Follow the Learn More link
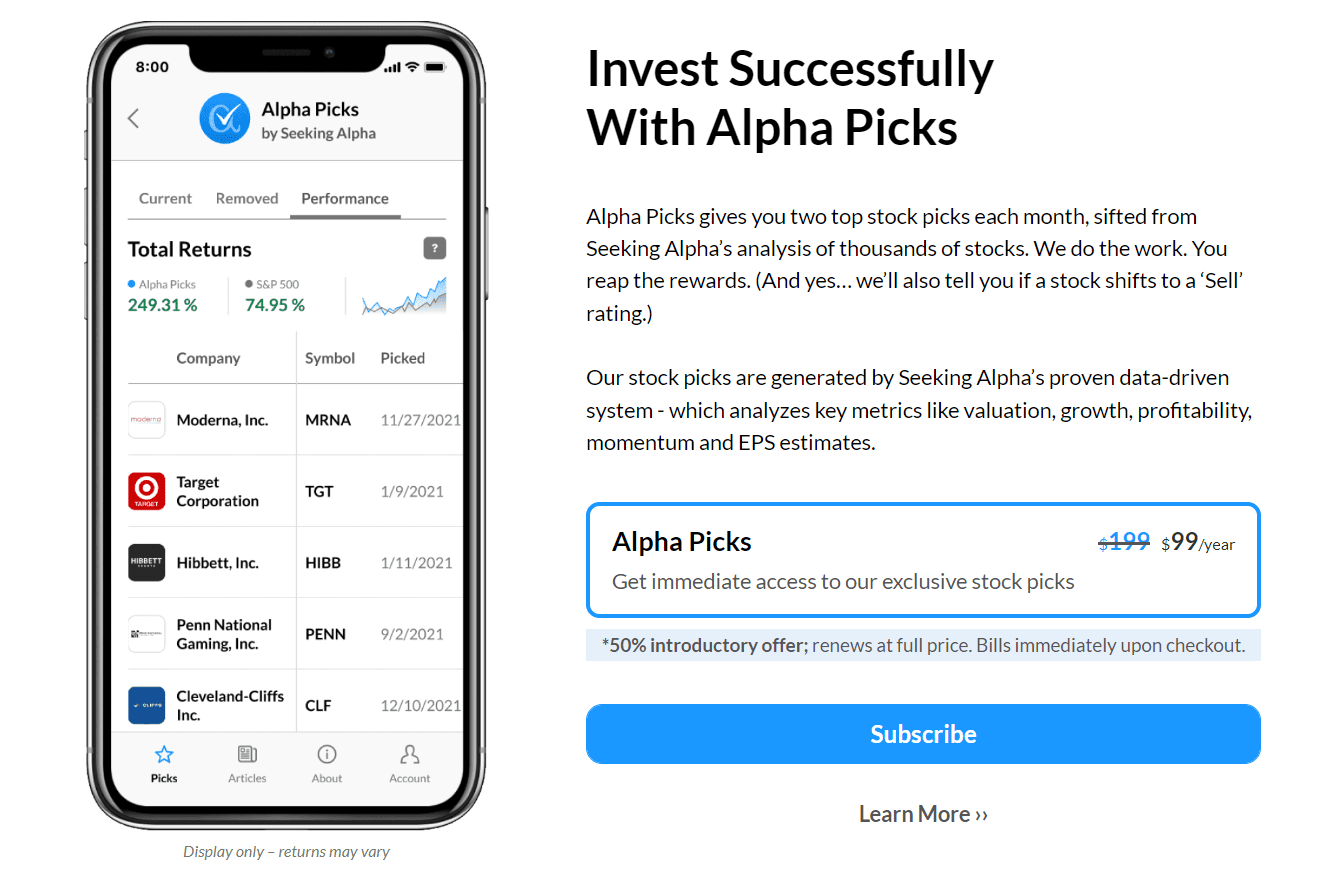The width and height of the screenshot is (1341, 878). tap(923, 814)
